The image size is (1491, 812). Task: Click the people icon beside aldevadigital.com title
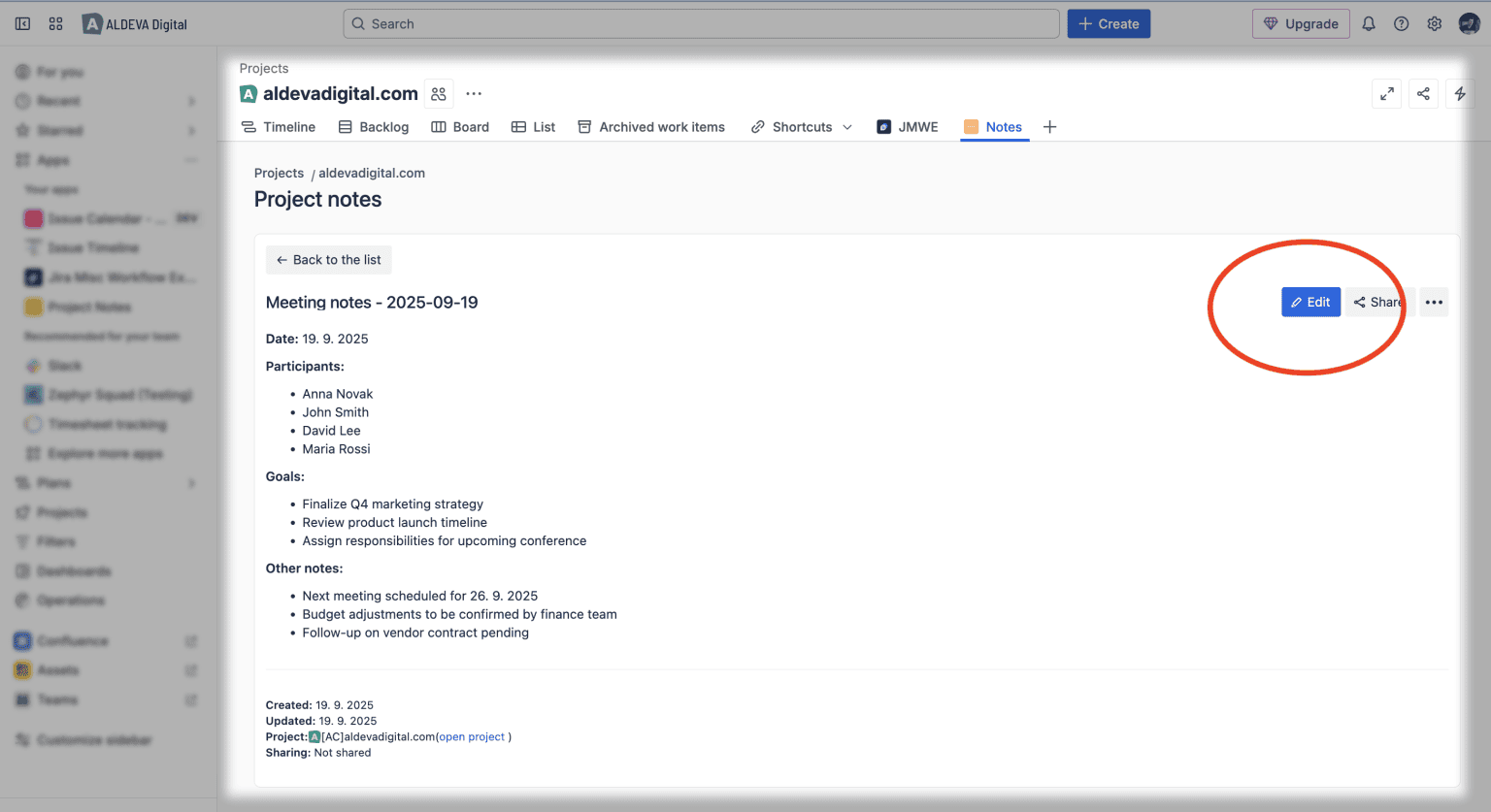click(x=439, y=94)
